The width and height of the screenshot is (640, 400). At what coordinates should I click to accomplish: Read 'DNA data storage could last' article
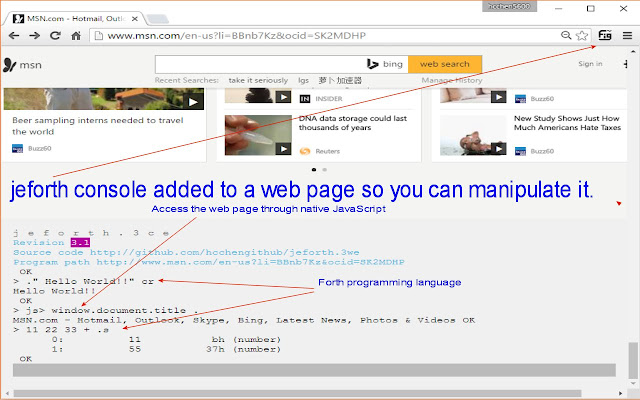pos(353,123)
